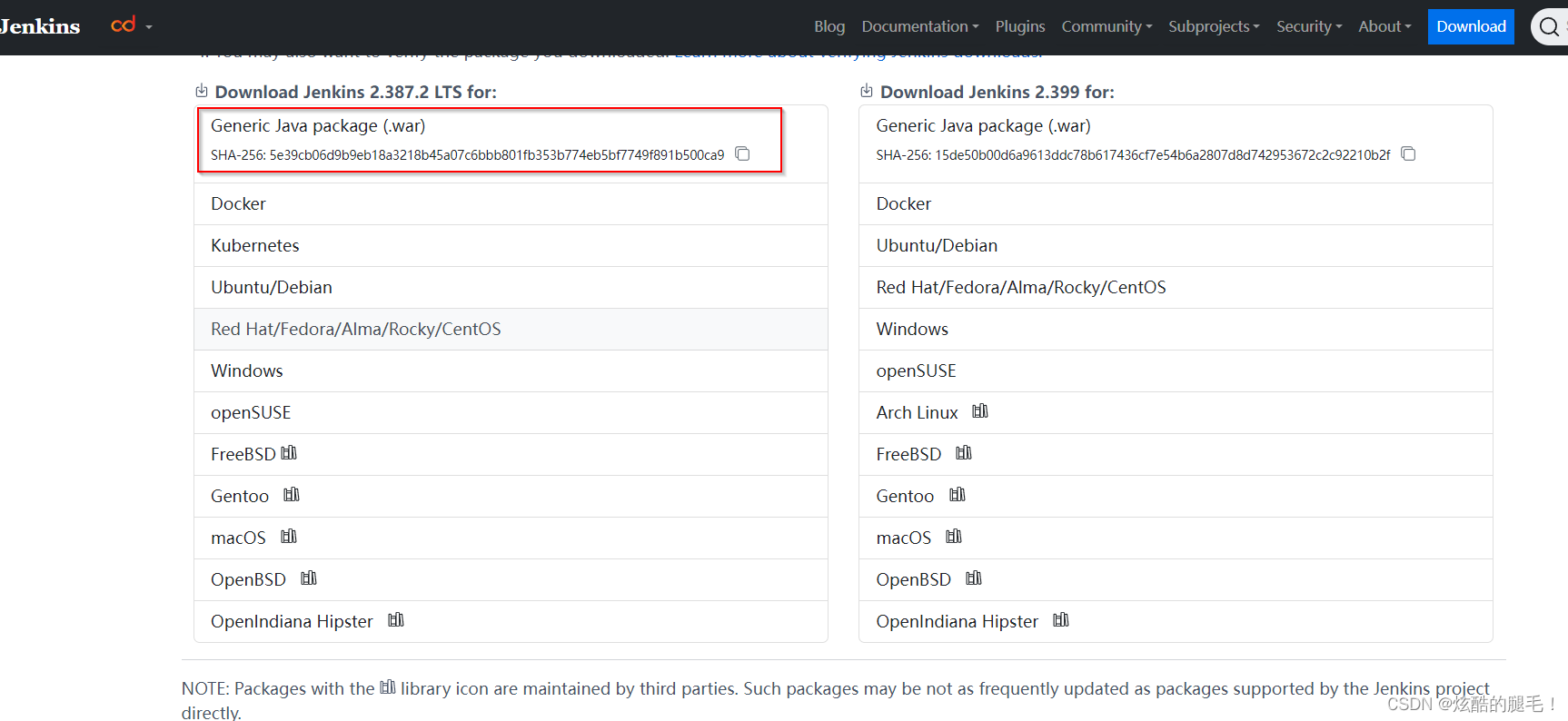The width and height of the screenshot is (1568, 721).
Task: Open the Documentation dropdown menu
Action: (x=920, y=26)
